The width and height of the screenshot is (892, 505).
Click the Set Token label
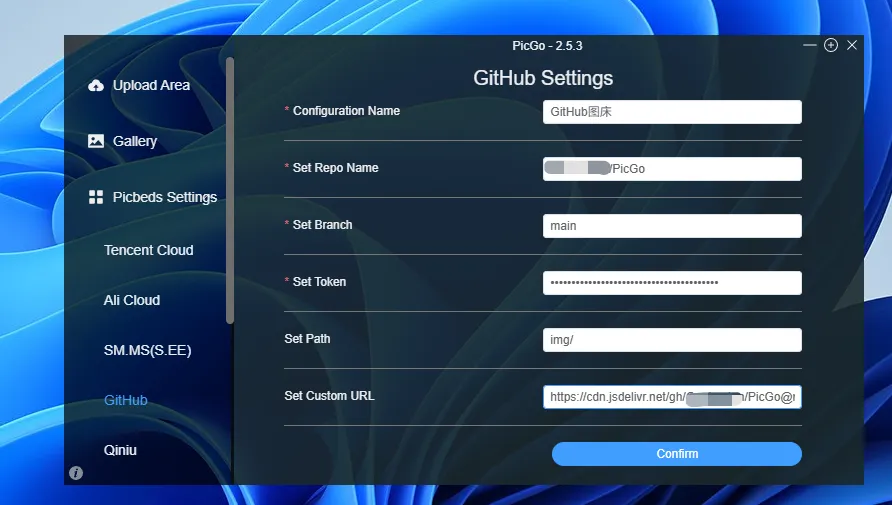tap(319, 282)
